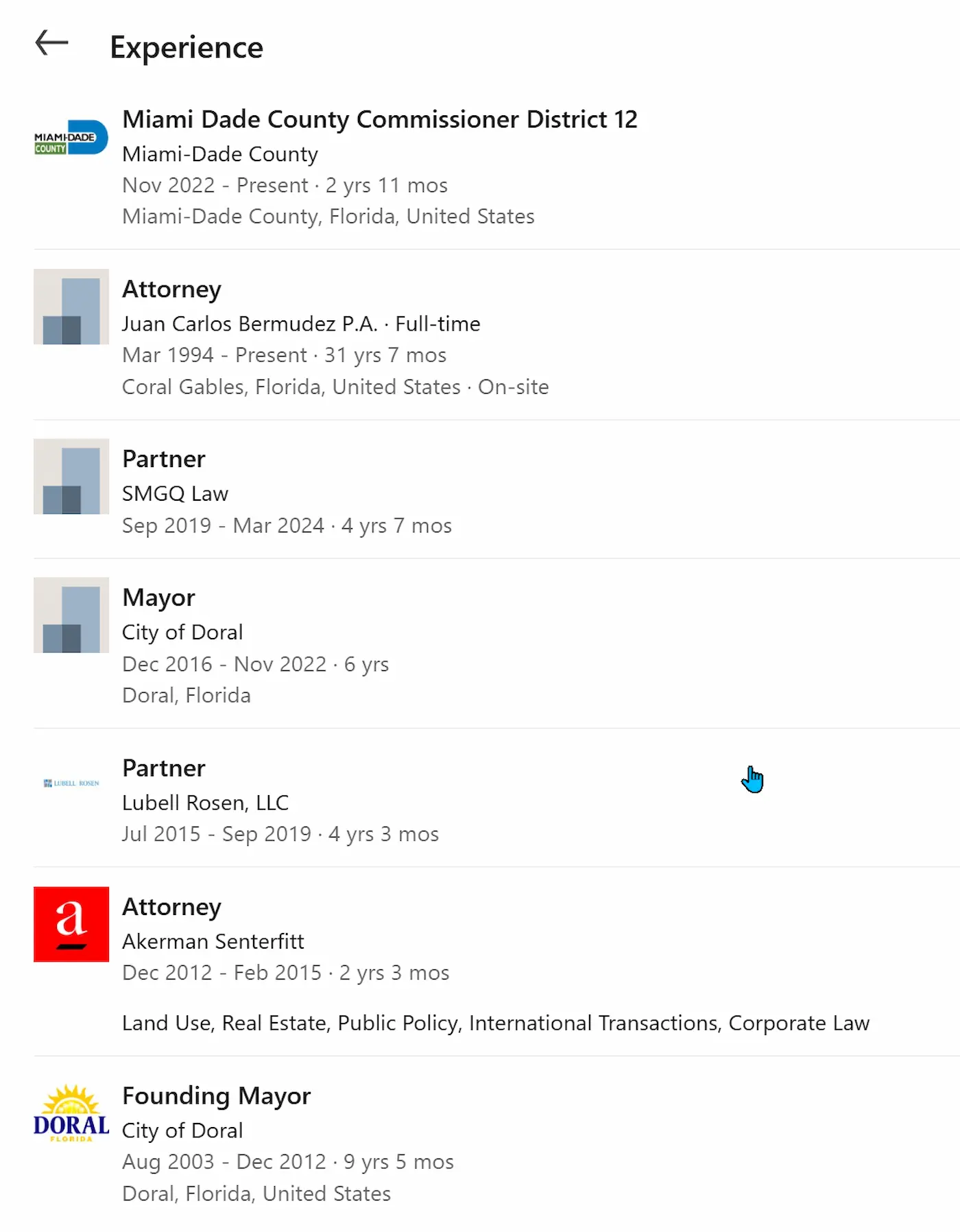Open the Miami-Dade County logo
This screenshot has height=1232, width=960.
click(x=71, y=138)
